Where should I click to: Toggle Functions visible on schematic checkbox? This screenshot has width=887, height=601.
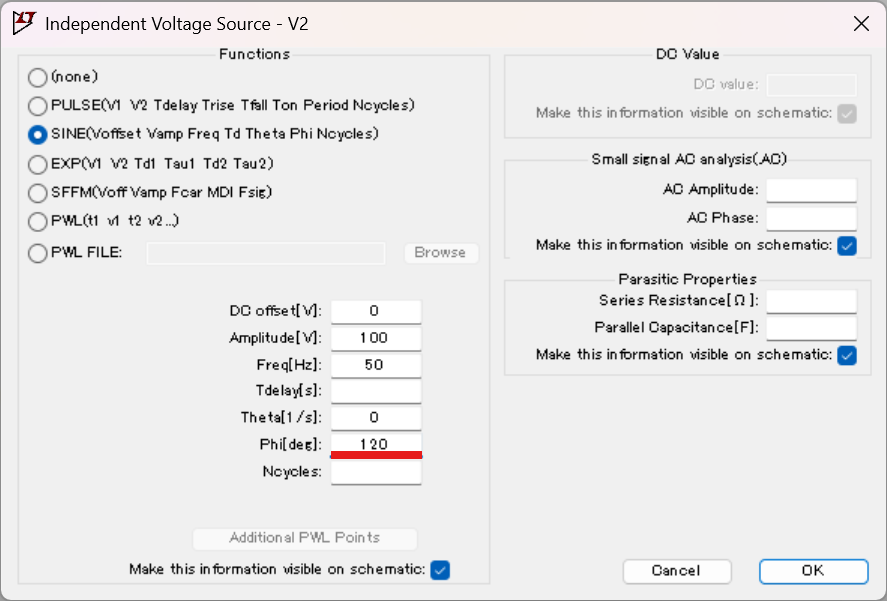440,570
